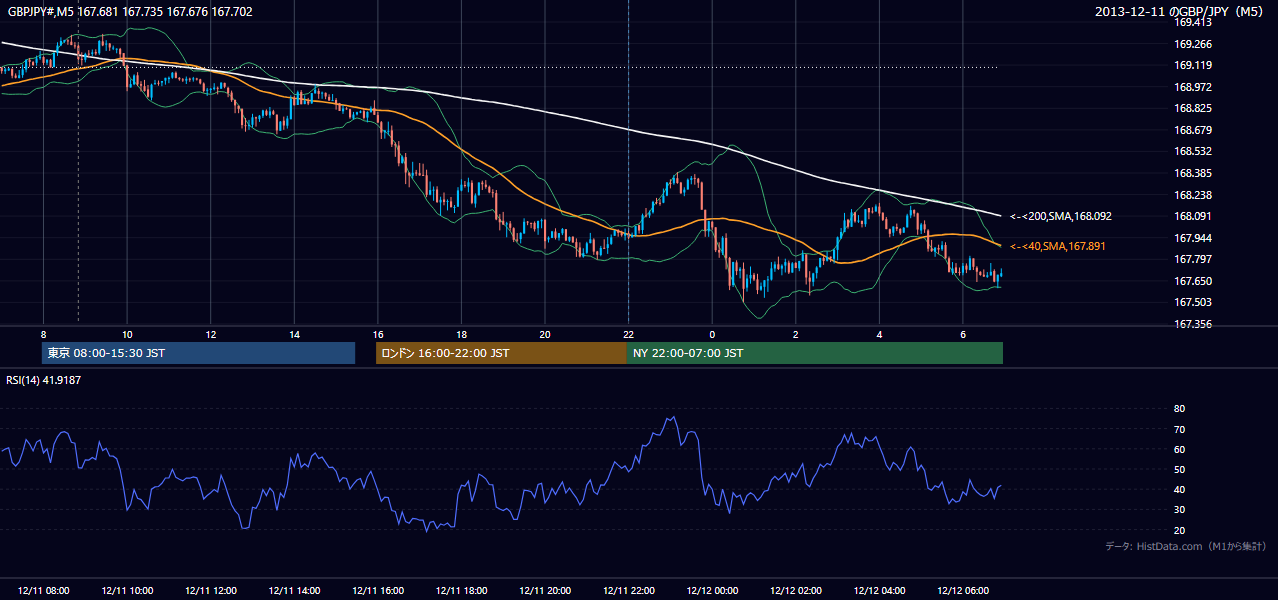Click the bottom time label 12/12 00:00
Screen dimensions: 1278x600
click(x=712, y=591)
